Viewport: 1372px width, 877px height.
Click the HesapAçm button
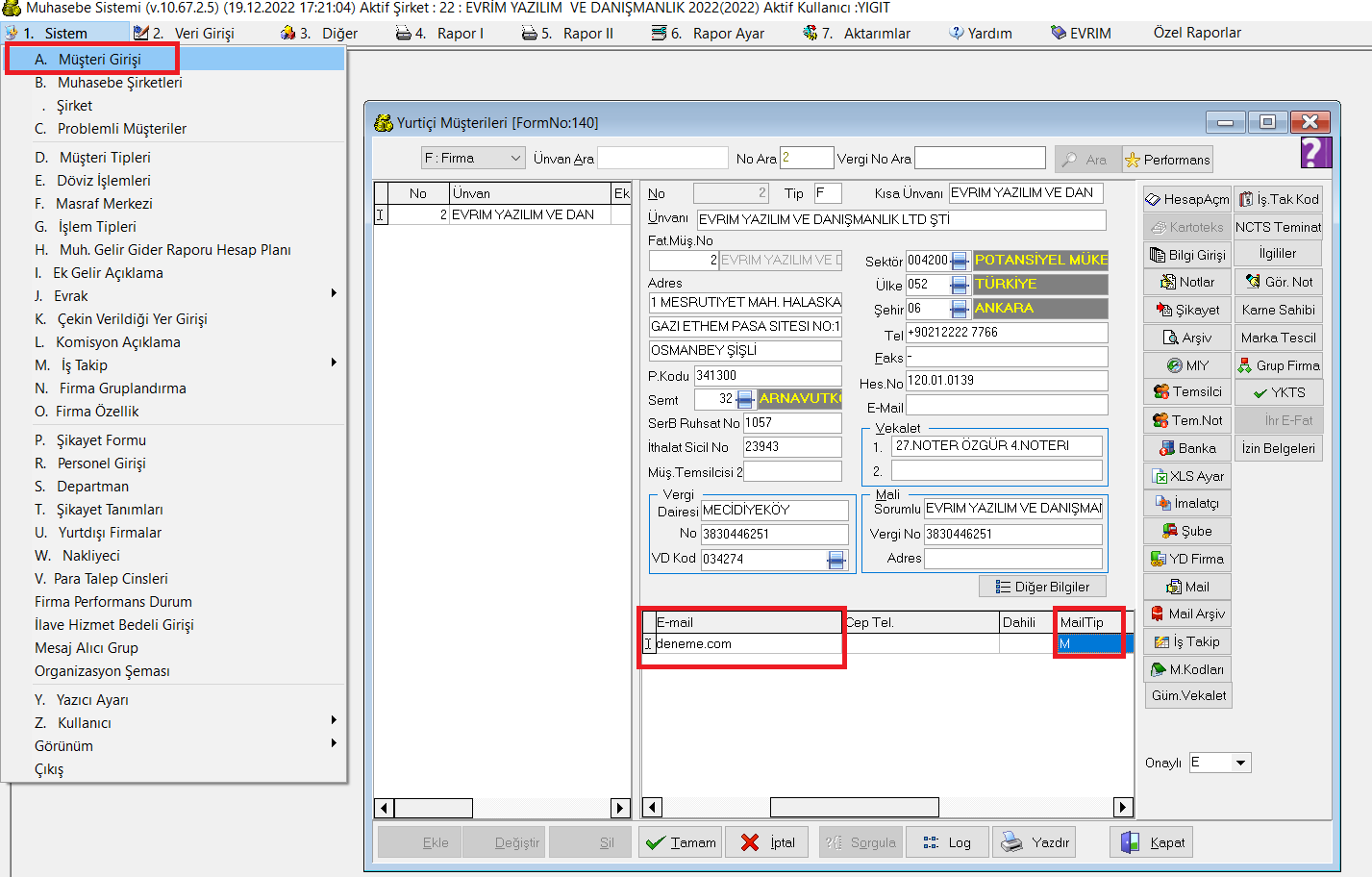(x=1187, y=199)
